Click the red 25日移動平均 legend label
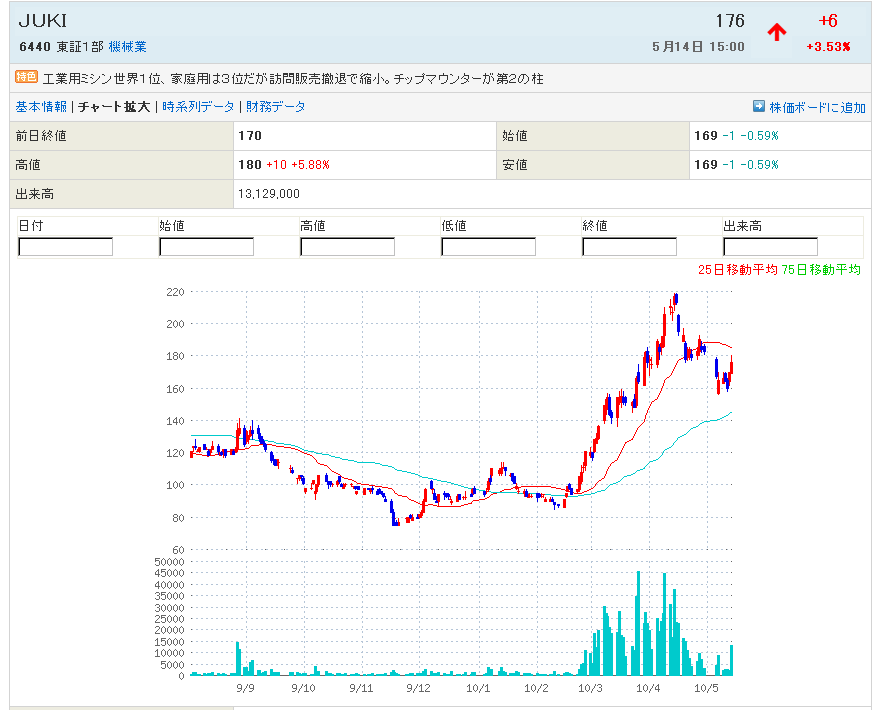The width and height of the screenshot is (880, 710). (738, 270)
